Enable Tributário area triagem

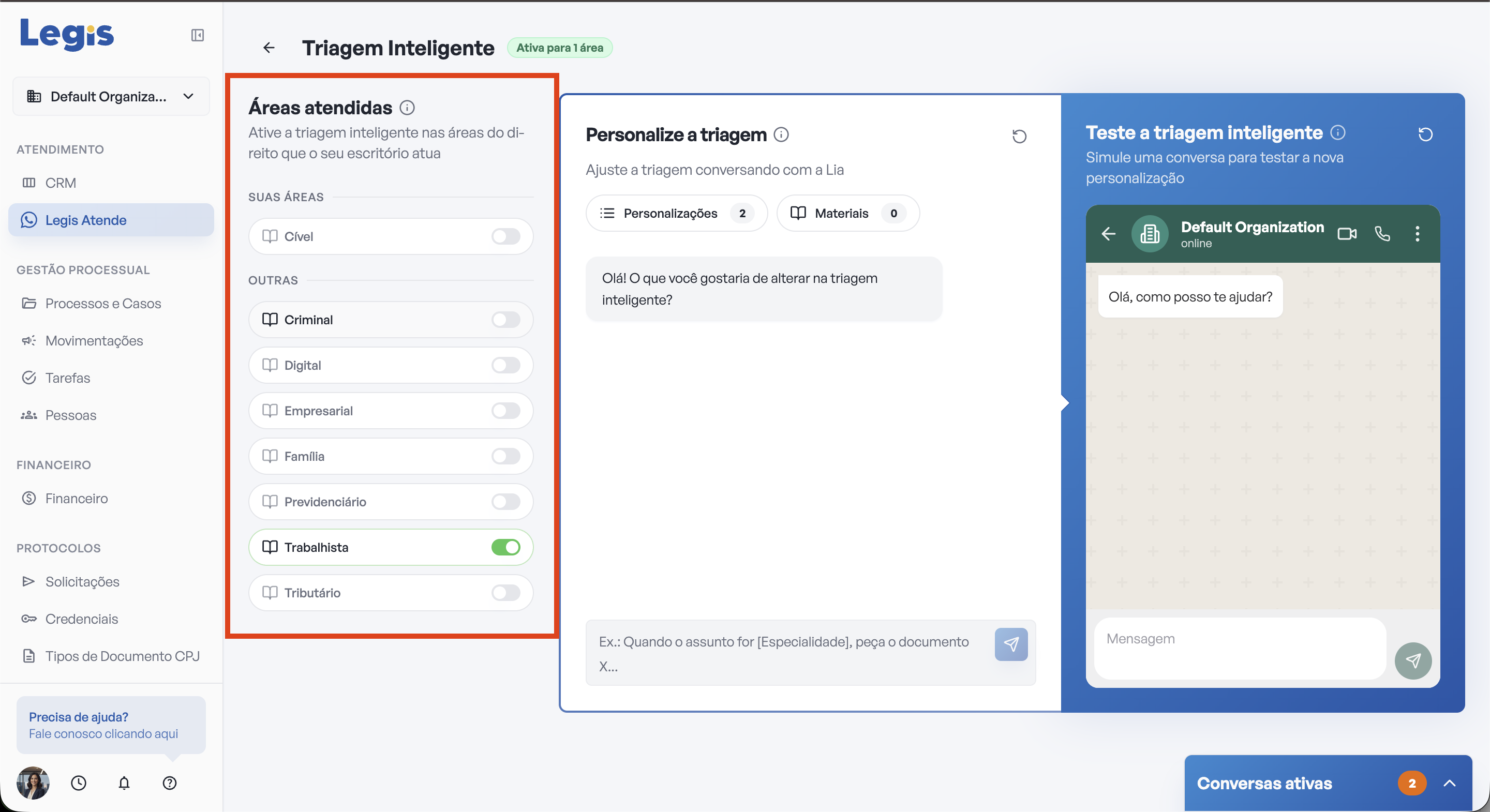coord(505,593)
